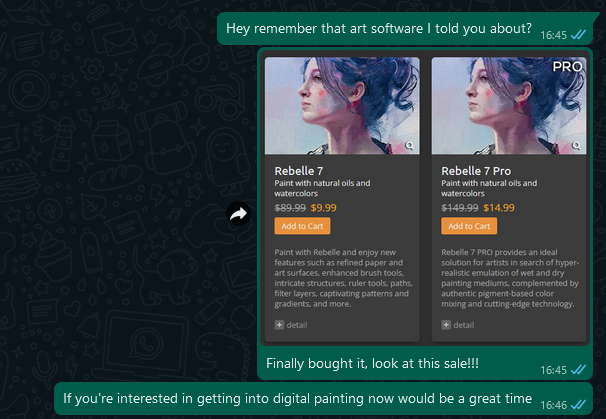Click the "Rebelle 7" product title
This screenshot has width=606, height=419.
[x=299, y=171]
